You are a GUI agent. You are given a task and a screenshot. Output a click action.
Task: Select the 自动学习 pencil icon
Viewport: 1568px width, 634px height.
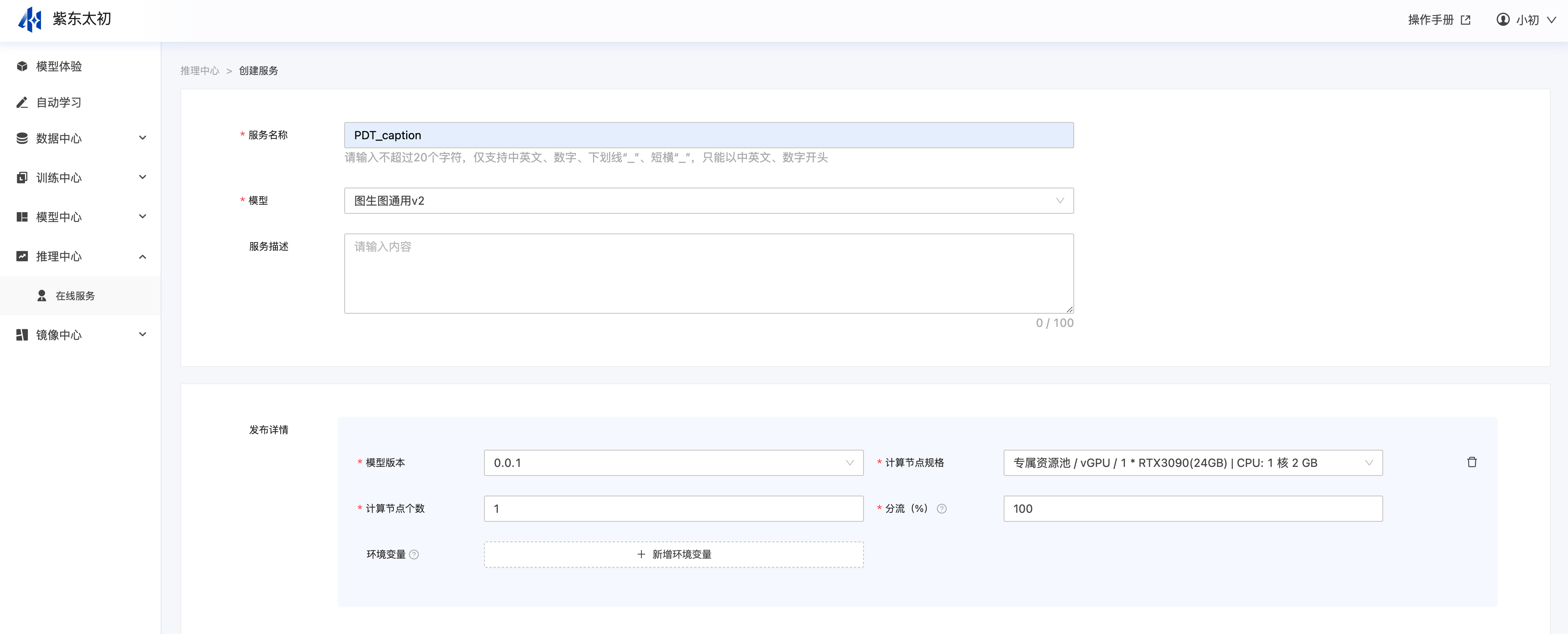[22, 102]
